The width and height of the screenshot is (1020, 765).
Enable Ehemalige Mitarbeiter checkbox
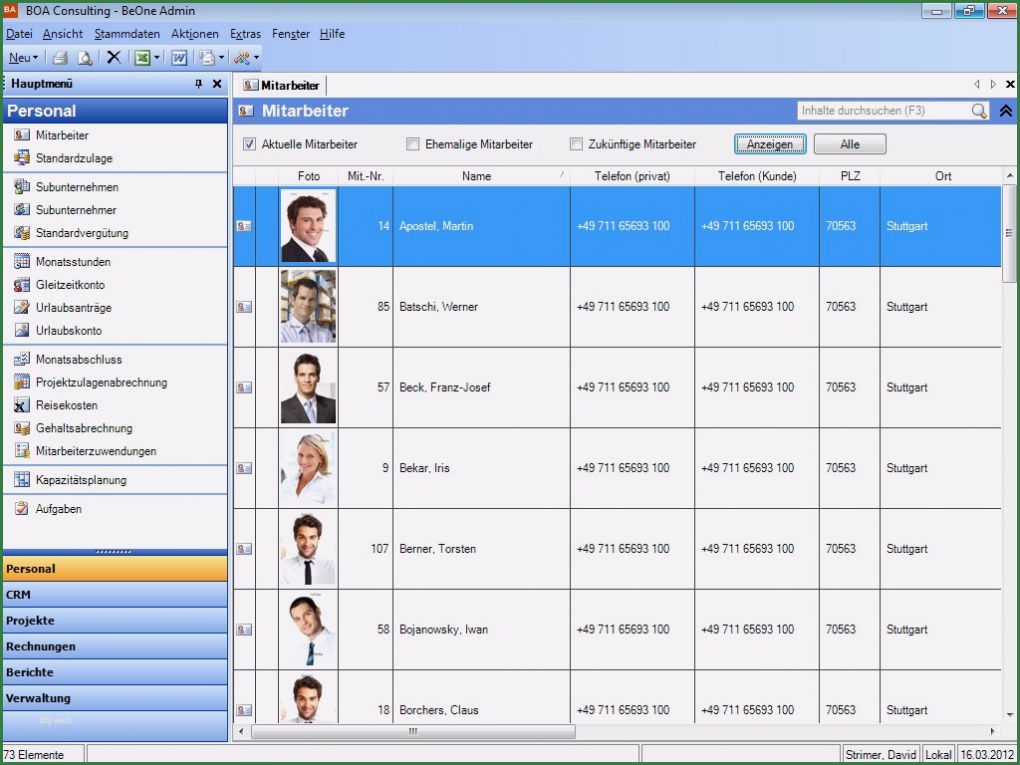[413, 144]
